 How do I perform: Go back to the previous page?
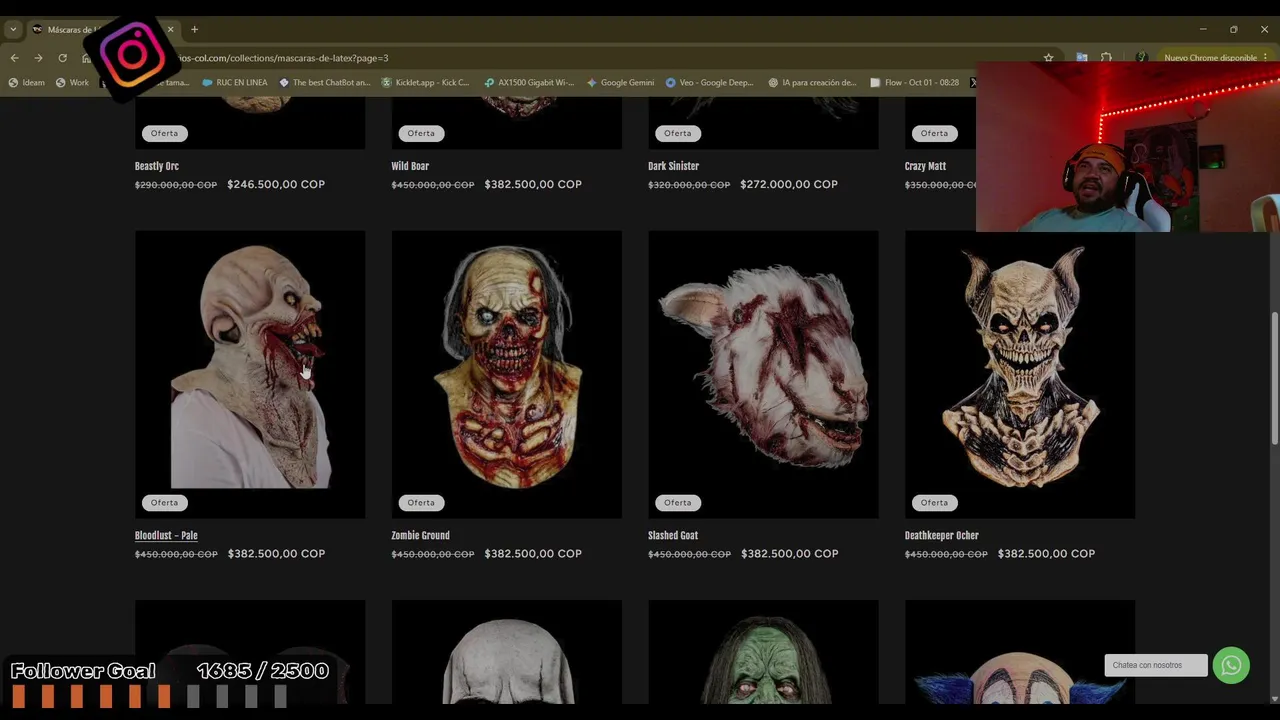14,58
